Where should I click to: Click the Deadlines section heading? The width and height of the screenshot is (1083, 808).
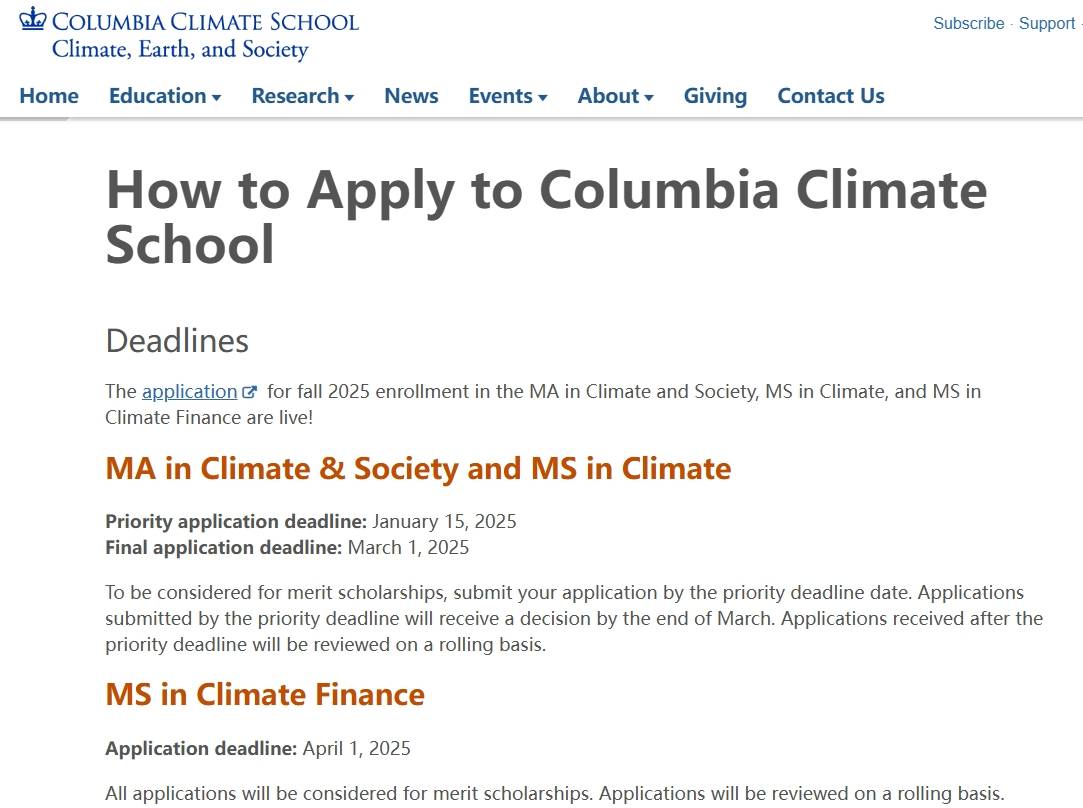(x=177, y=340)
